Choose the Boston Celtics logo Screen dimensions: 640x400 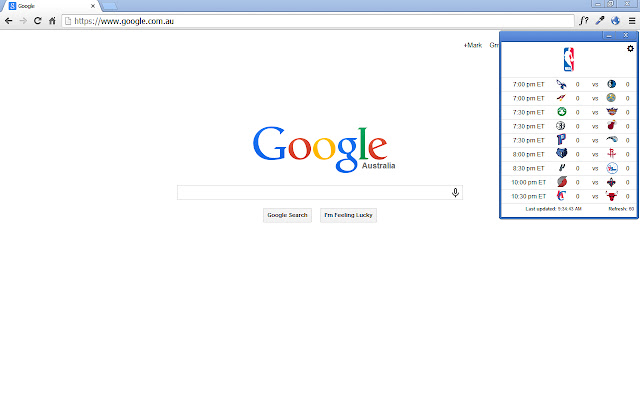pos(562,112)
